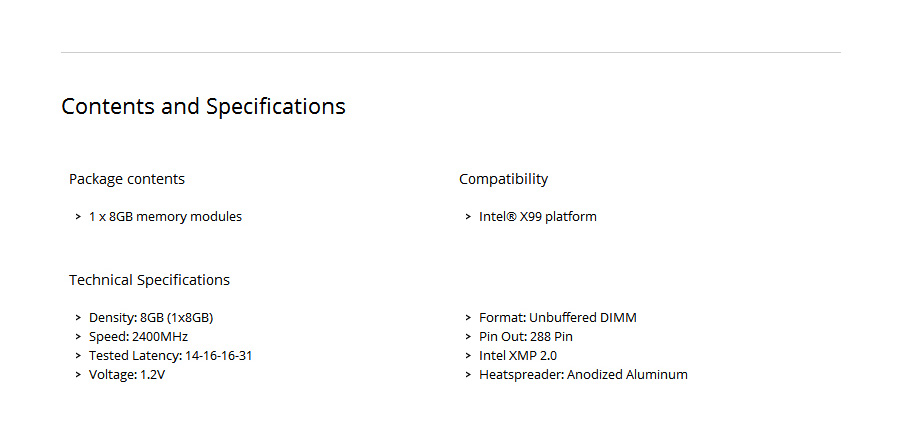The image size is (900, 429).
Task: Click the Density: 8GB (1x8GB) line
Action: click(x=151, y=318)
